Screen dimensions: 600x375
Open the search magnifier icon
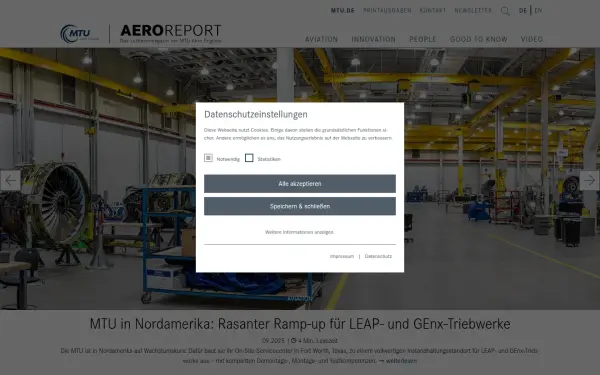coord(505,11)
